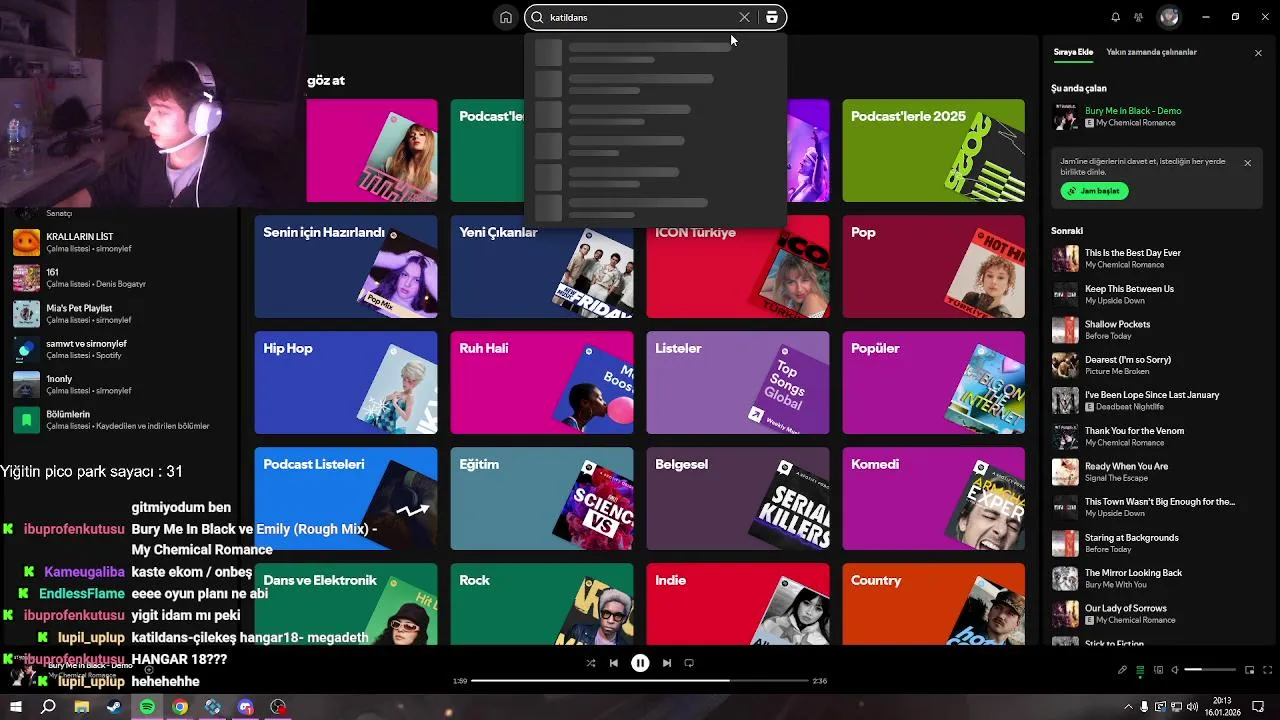Image resolution: width=1280 pixels, height=720 pixels.
Task: Select The Mirror Looking Back in queue
Action: click(1155, 578)
